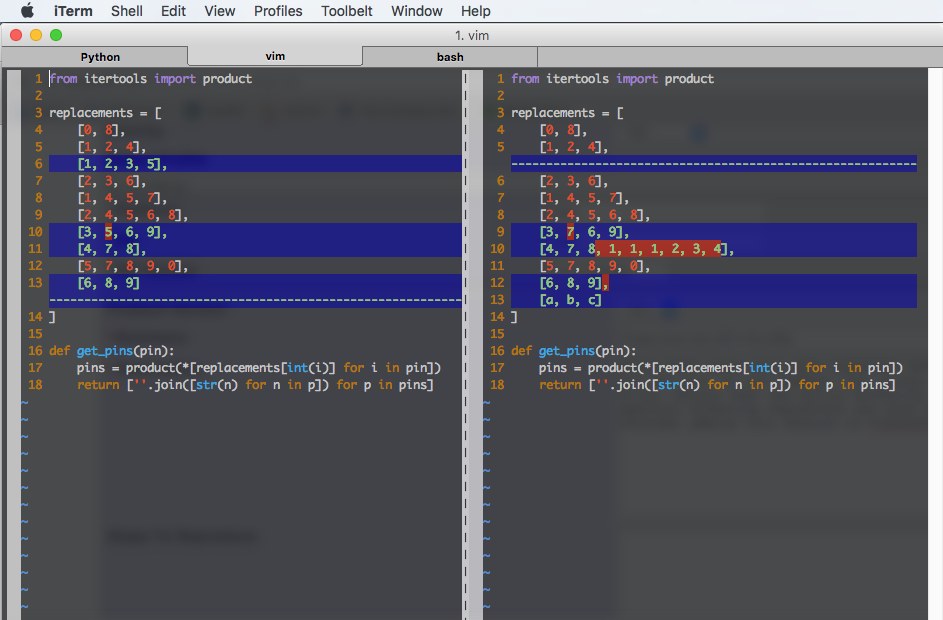Click the '[a, b, c]' line in right pane
Image resolution: width=943 pixels, height=620 pixels.
pyautogui.click(x=570, y=300)
